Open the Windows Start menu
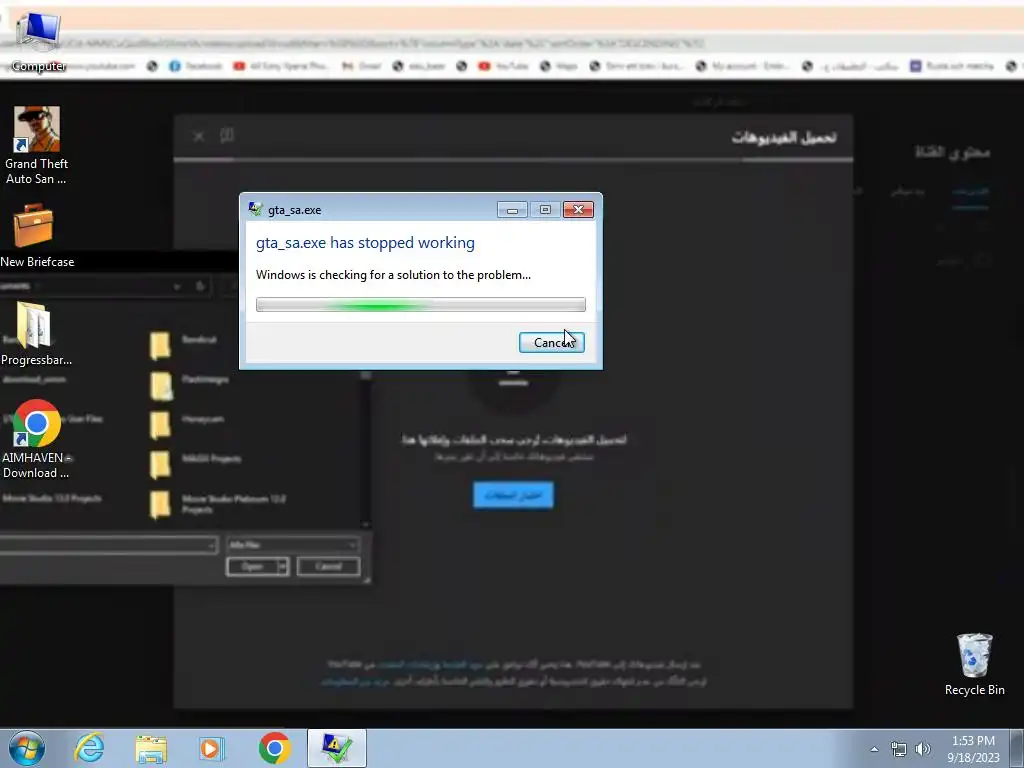Image resolution: width=1024 pixels, height=768 pixels. tap(27, 748)
